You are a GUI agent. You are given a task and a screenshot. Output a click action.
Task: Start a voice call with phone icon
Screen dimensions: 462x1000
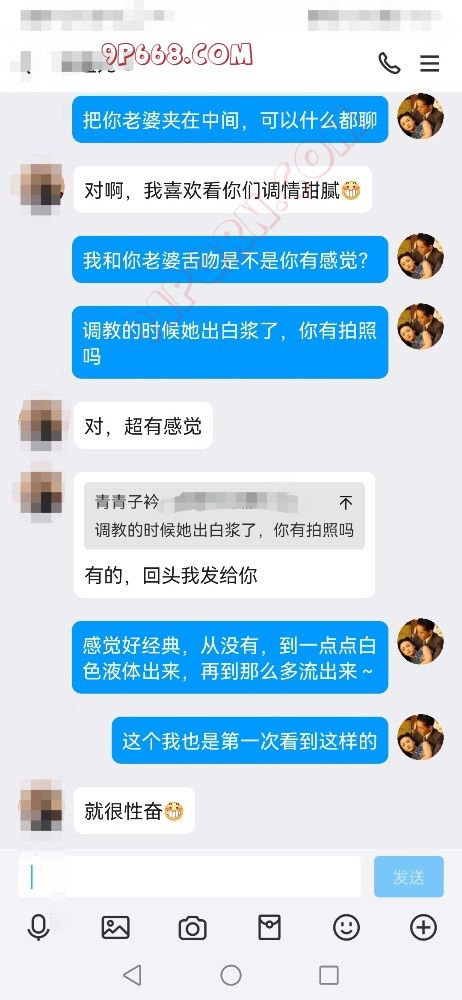coord(389,63)
